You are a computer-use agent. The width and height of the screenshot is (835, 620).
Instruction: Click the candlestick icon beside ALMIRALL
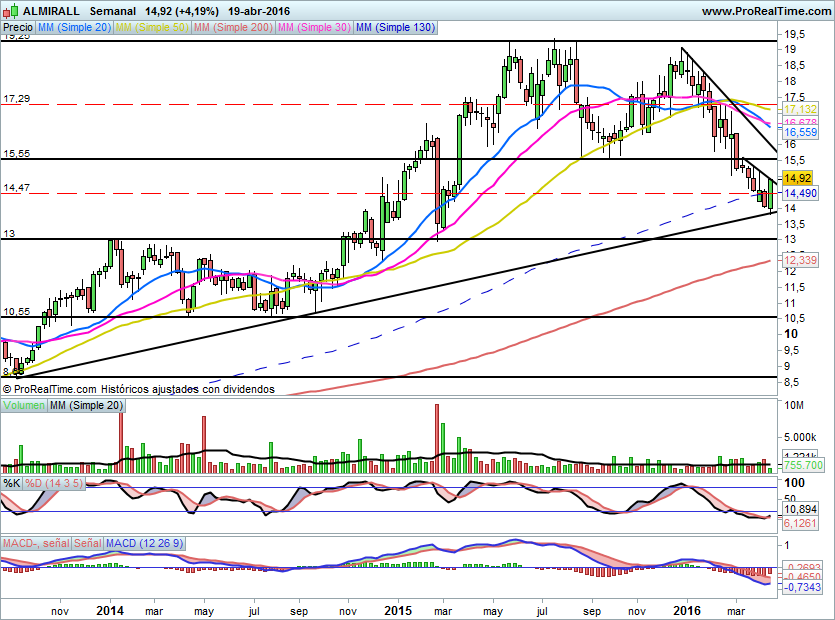click(x=10, y=10)
